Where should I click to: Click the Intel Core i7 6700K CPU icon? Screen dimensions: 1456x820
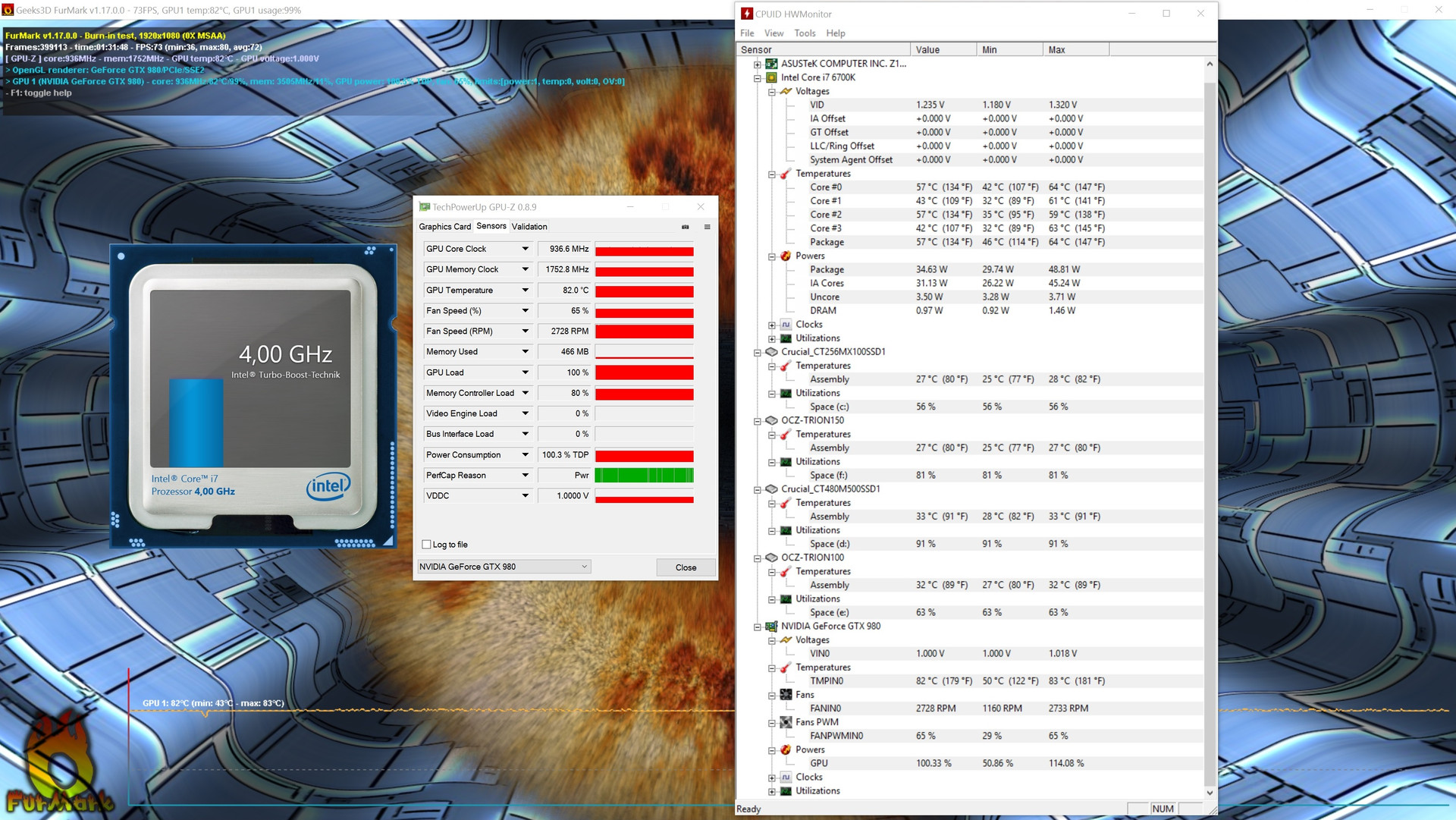[x=771, y=77]
